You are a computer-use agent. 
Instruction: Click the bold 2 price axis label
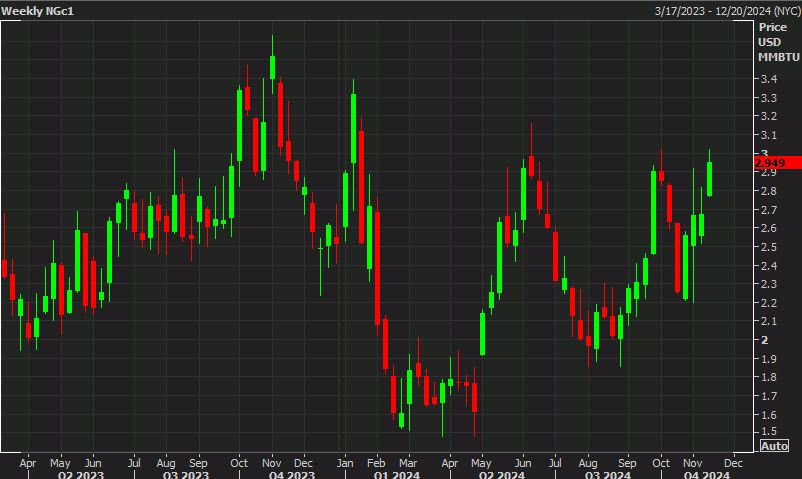[765, 340]
